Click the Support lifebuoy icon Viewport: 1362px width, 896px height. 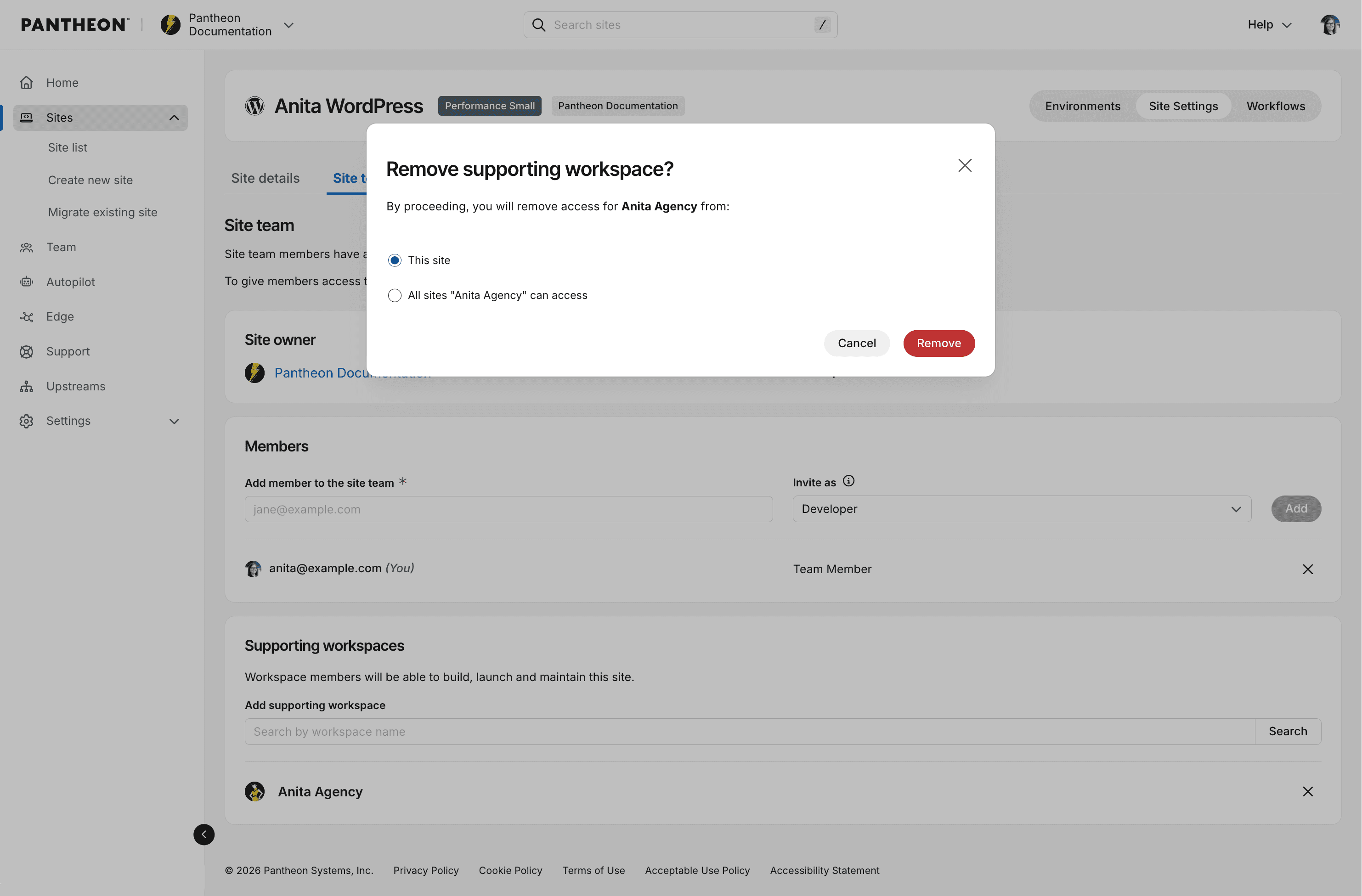tap(26, 351)
